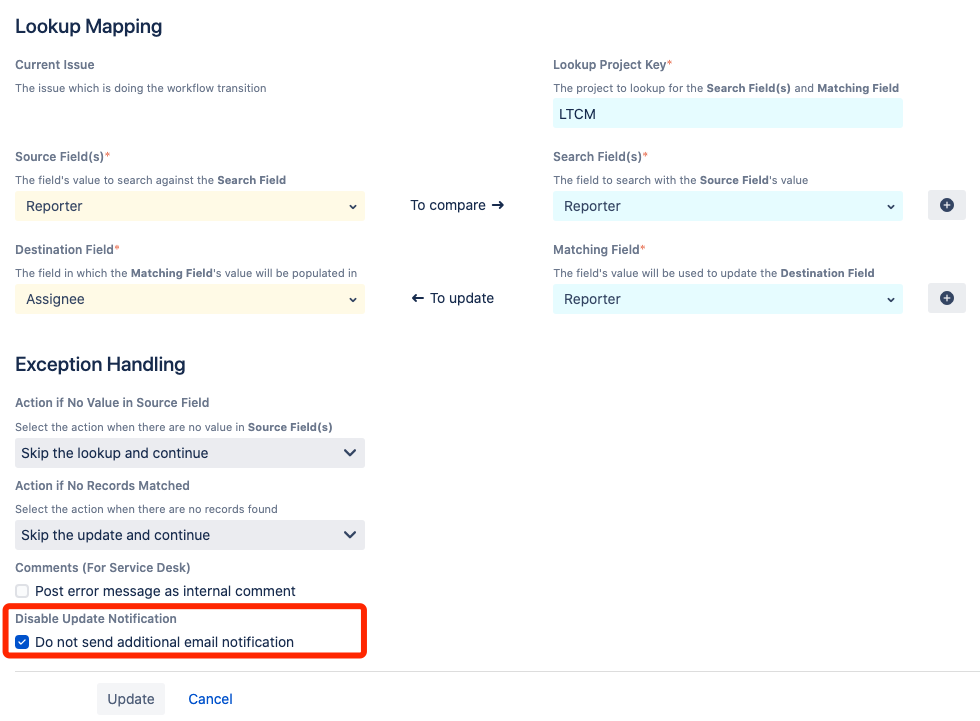Expand the Matching Field dropdown
Image resolution: width=980 pixels, height=721 pixels.
(x=727, y=299)
